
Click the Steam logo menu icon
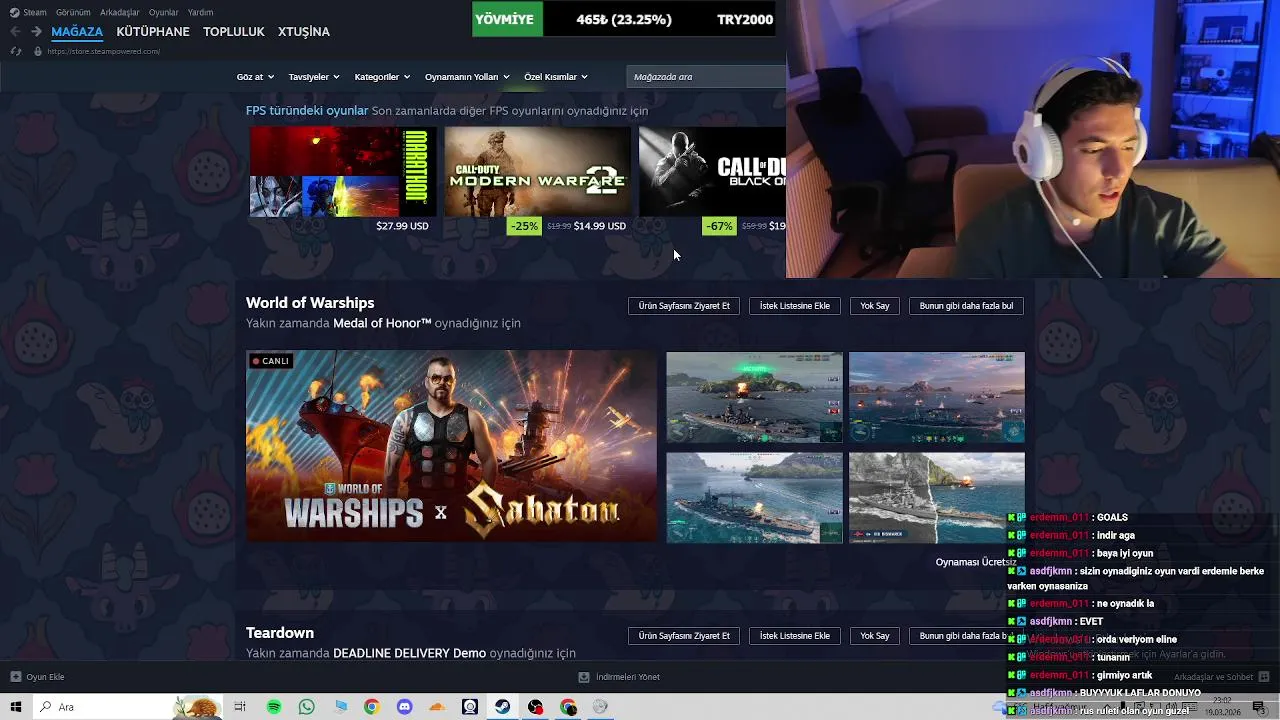(13, 13)
